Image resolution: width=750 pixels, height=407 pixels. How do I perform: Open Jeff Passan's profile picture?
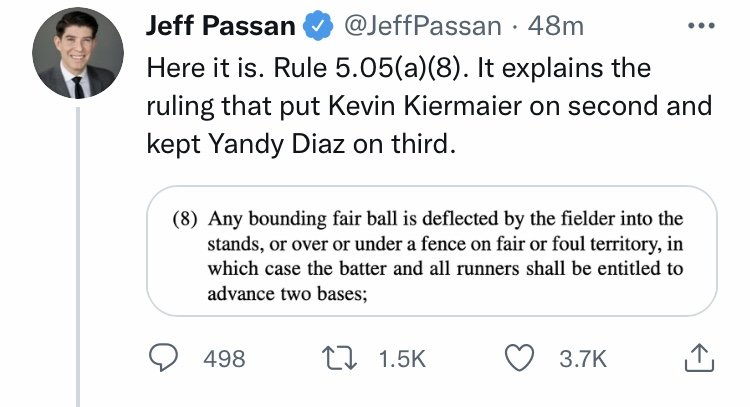[x=77, y=53]
